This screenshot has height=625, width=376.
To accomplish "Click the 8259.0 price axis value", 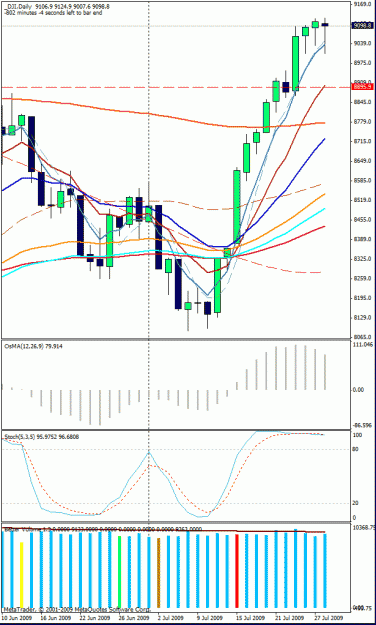I will coord(363,279).
